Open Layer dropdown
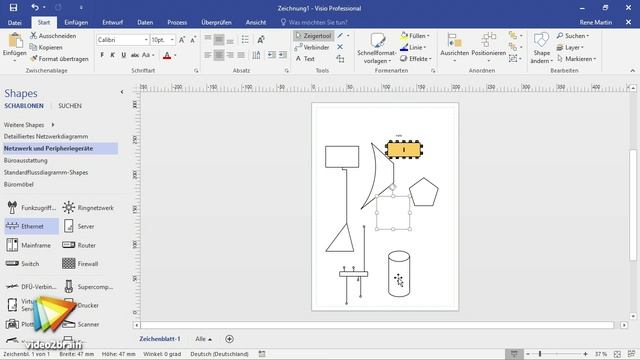Viewport: 640px width, 360px height. [570, 47]
